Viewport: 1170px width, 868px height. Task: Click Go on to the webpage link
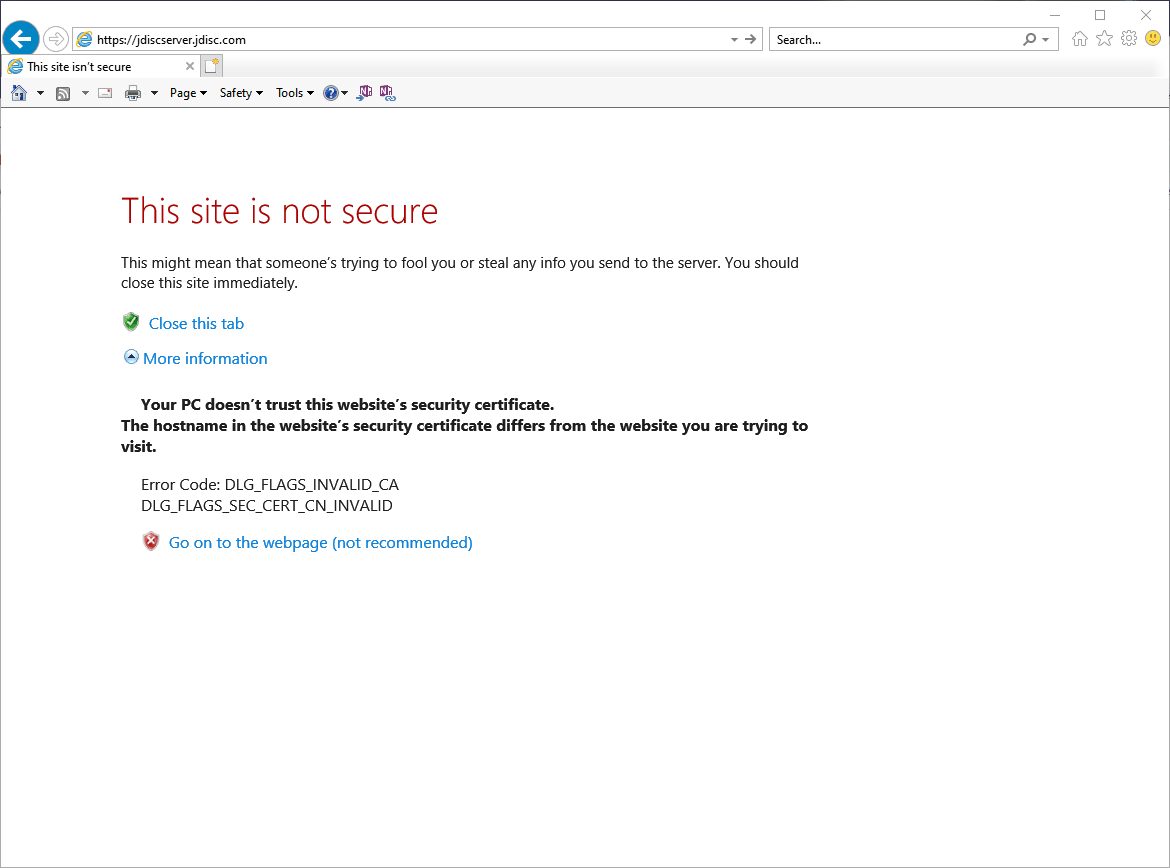click(x=320, y=542)
